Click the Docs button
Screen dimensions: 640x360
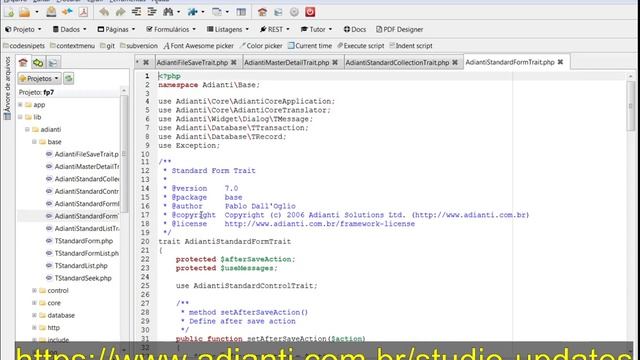355,29
